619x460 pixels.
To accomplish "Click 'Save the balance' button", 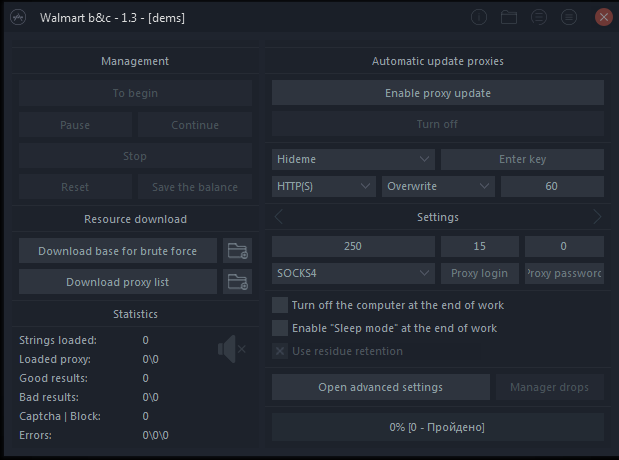I will click(195, 187).
